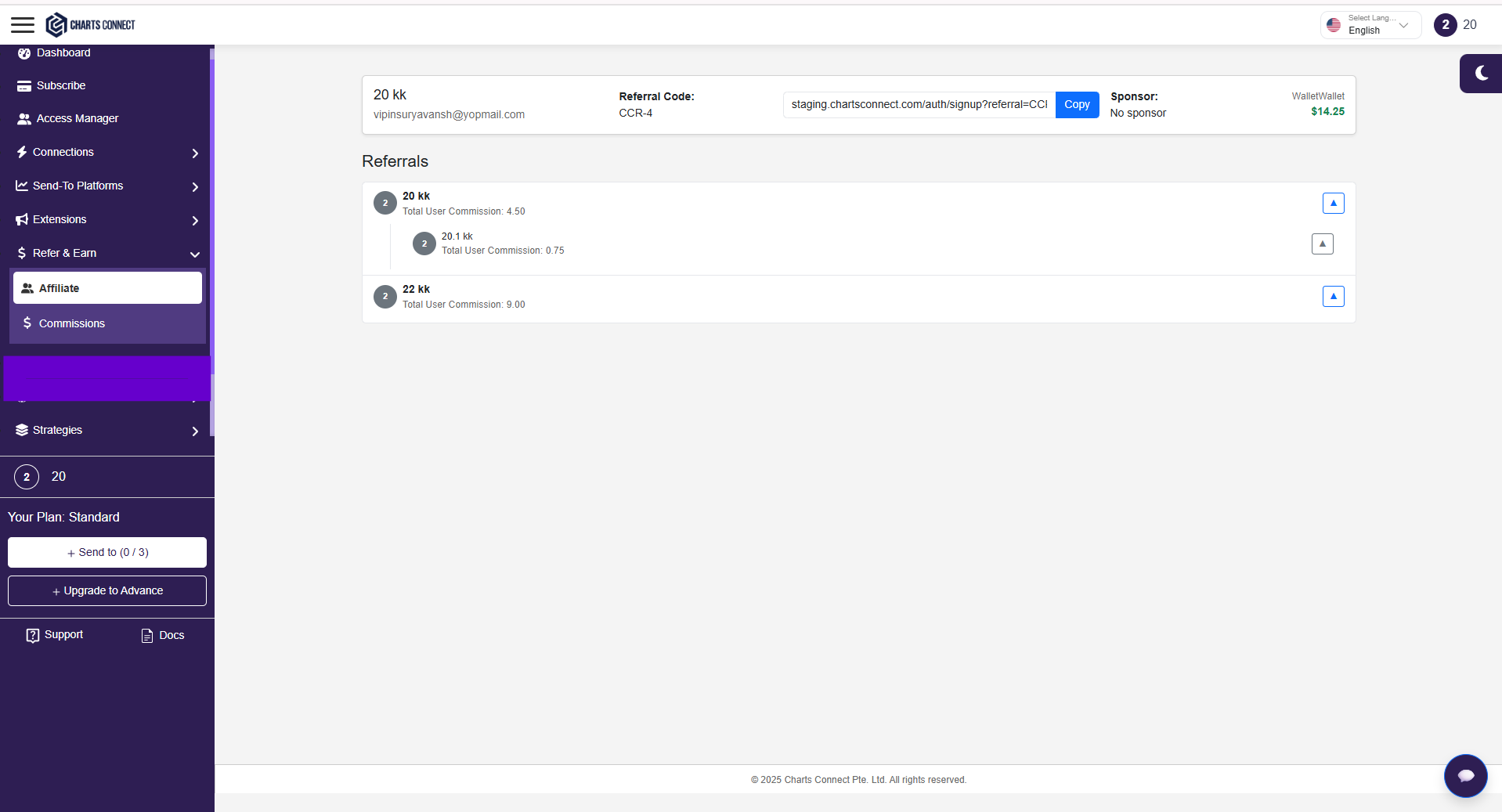
Task: Click Upgrade to Advance button
Action: point(107,591)
